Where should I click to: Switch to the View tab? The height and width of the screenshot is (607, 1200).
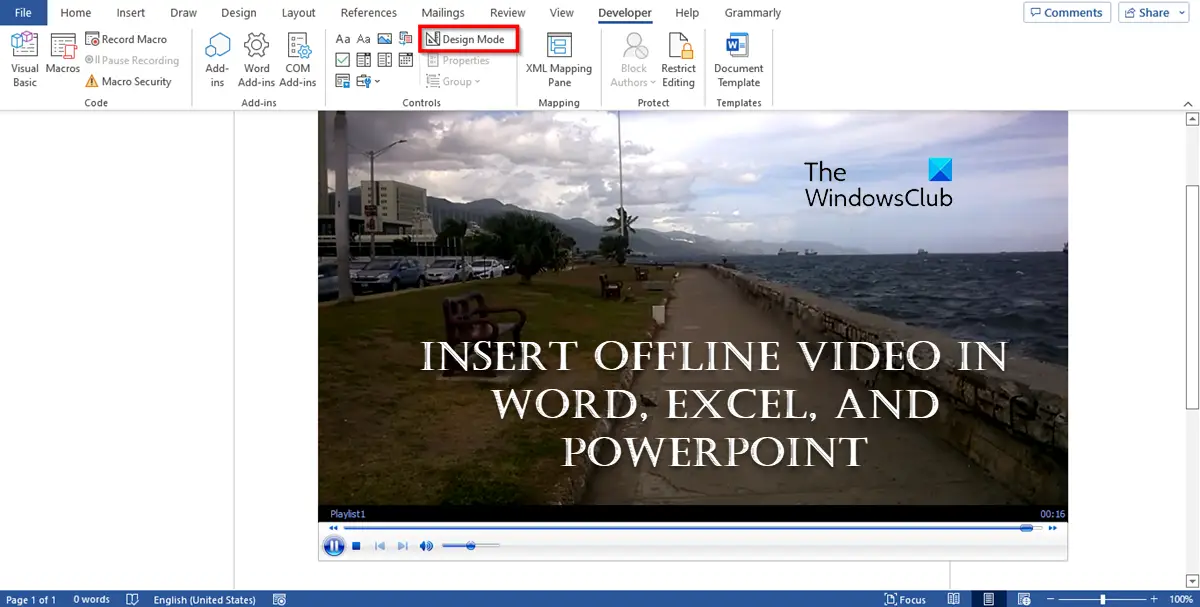point(562,13)
